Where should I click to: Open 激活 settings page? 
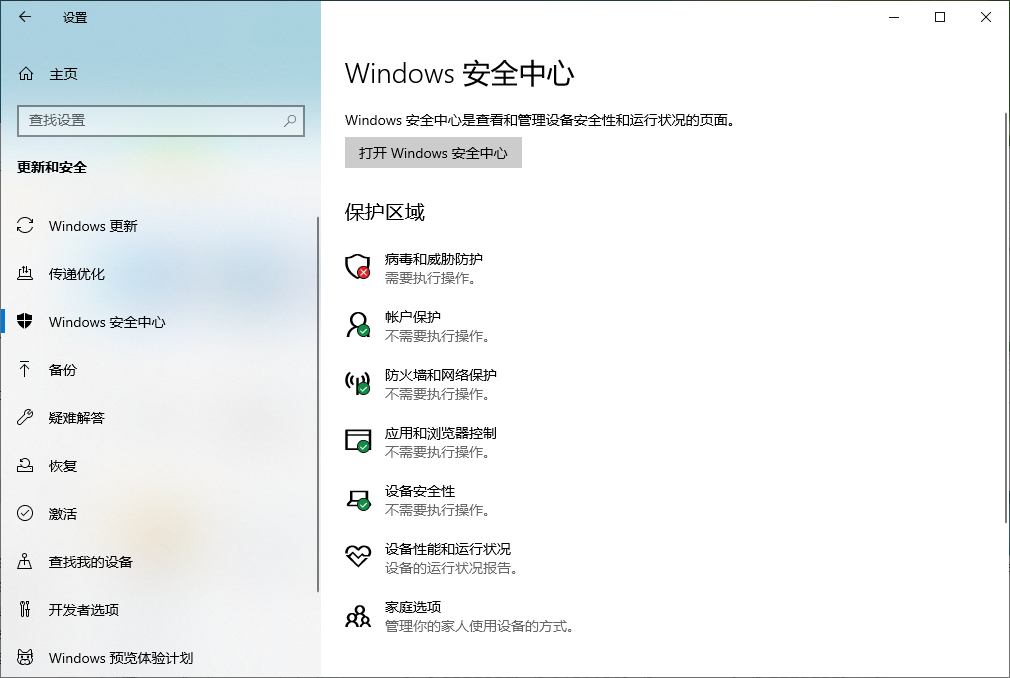[x=62, y=514]
